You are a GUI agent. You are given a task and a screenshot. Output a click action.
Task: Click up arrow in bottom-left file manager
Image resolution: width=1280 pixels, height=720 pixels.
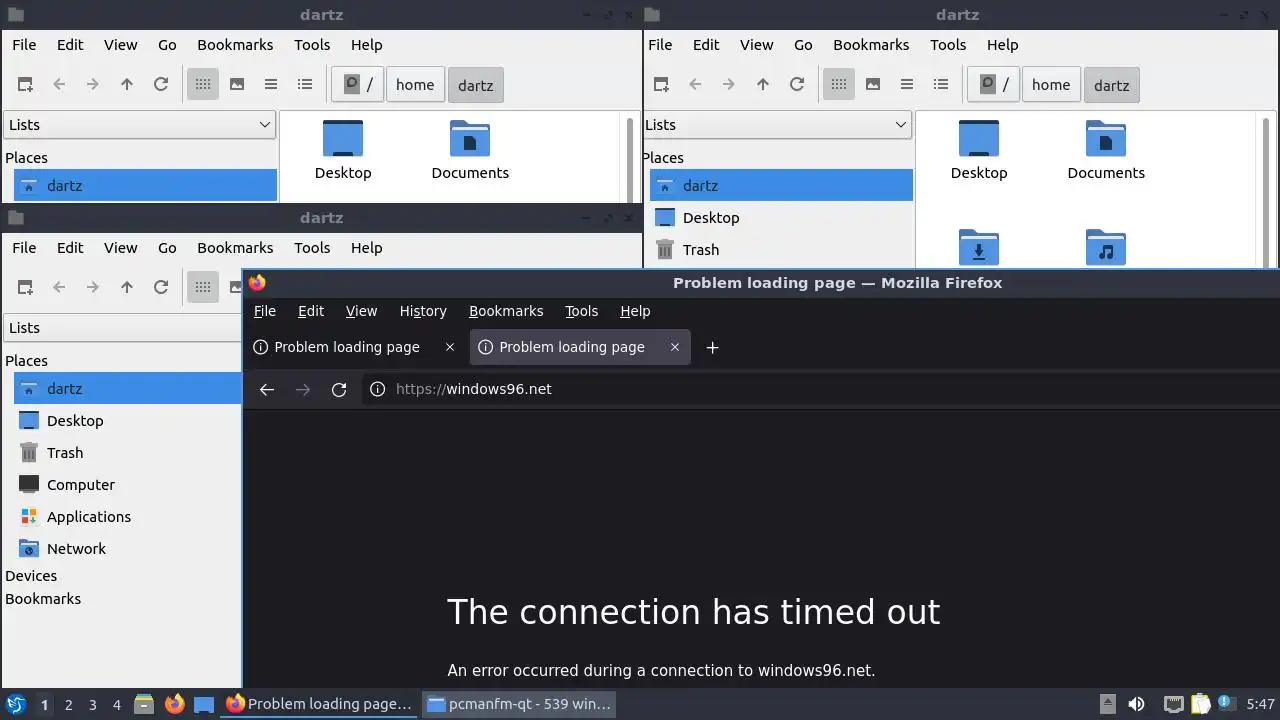point(127,288)
